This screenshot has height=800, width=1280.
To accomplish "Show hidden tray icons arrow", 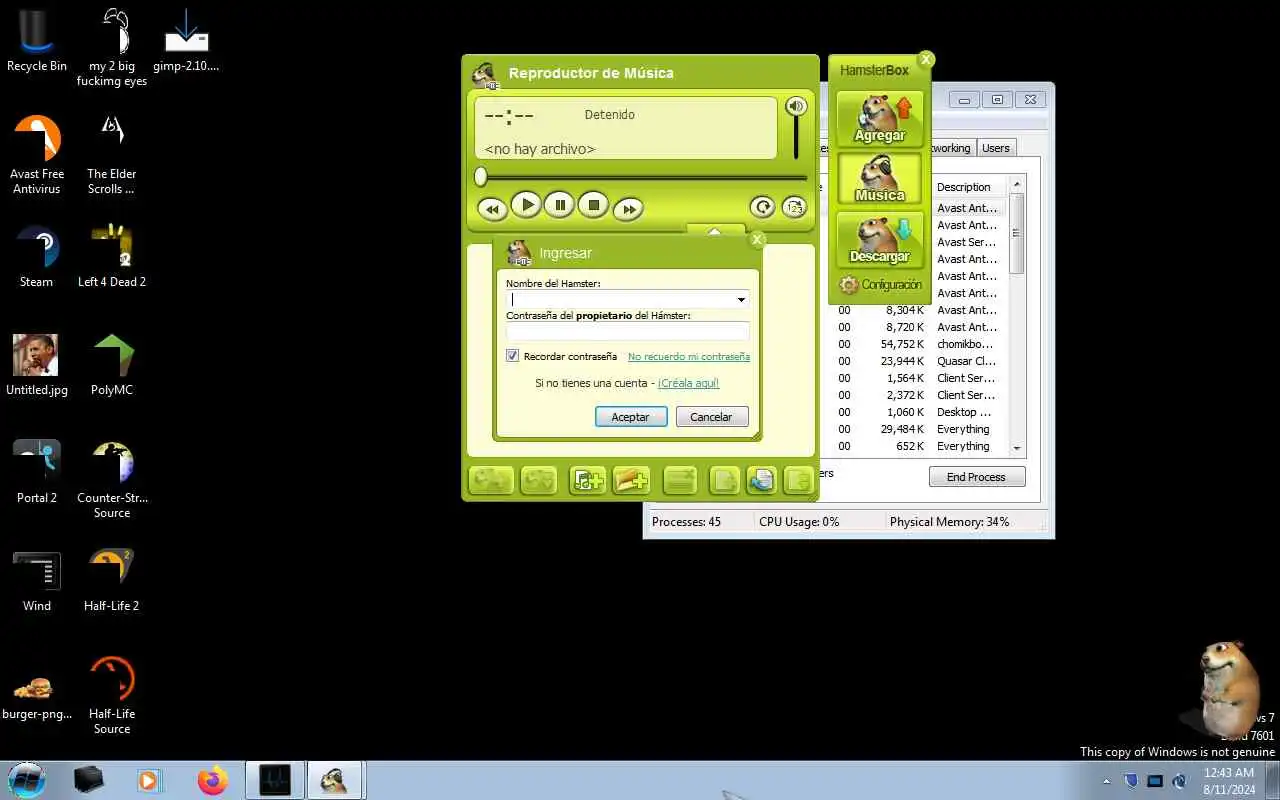I will (1106, 781).
